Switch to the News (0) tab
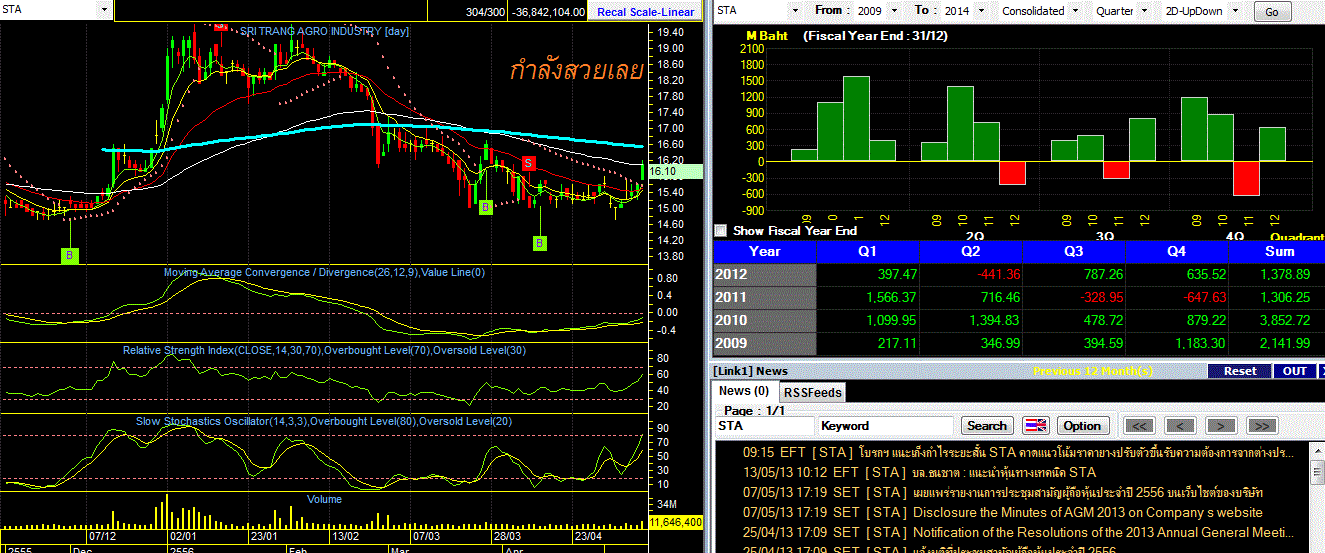 click(x=745, y=391)
